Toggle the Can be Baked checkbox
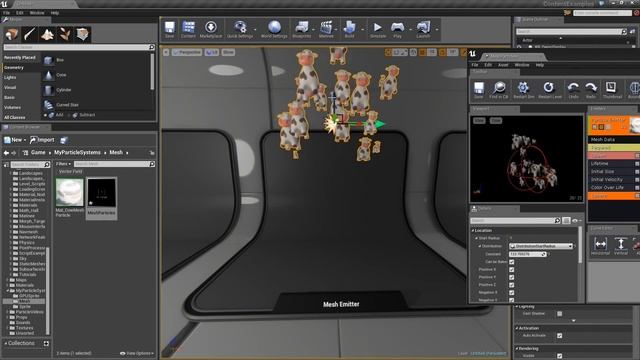 pyautogui.click(x=511, y=262)
